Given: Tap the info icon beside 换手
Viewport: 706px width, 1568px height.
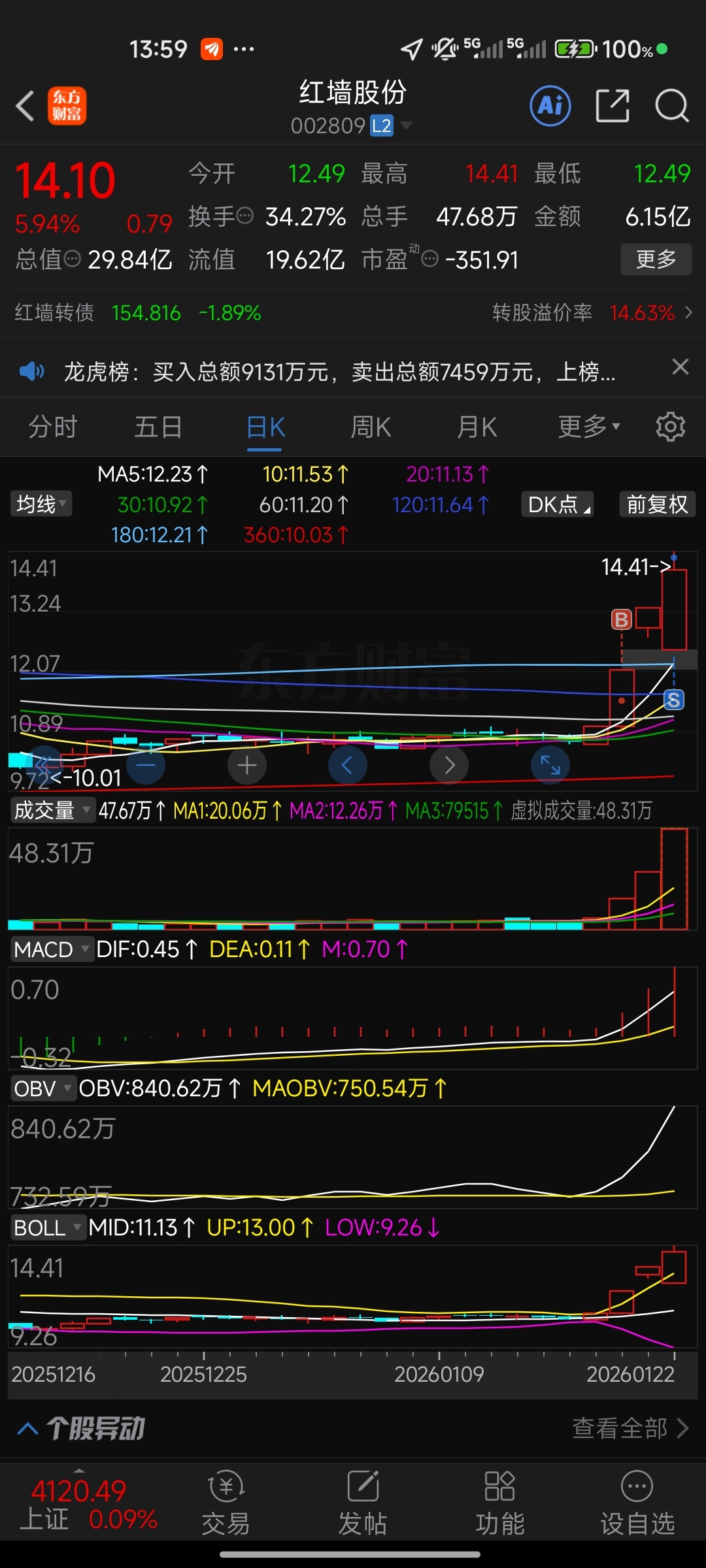Looking at the screenshot, I should pos(244,216).
